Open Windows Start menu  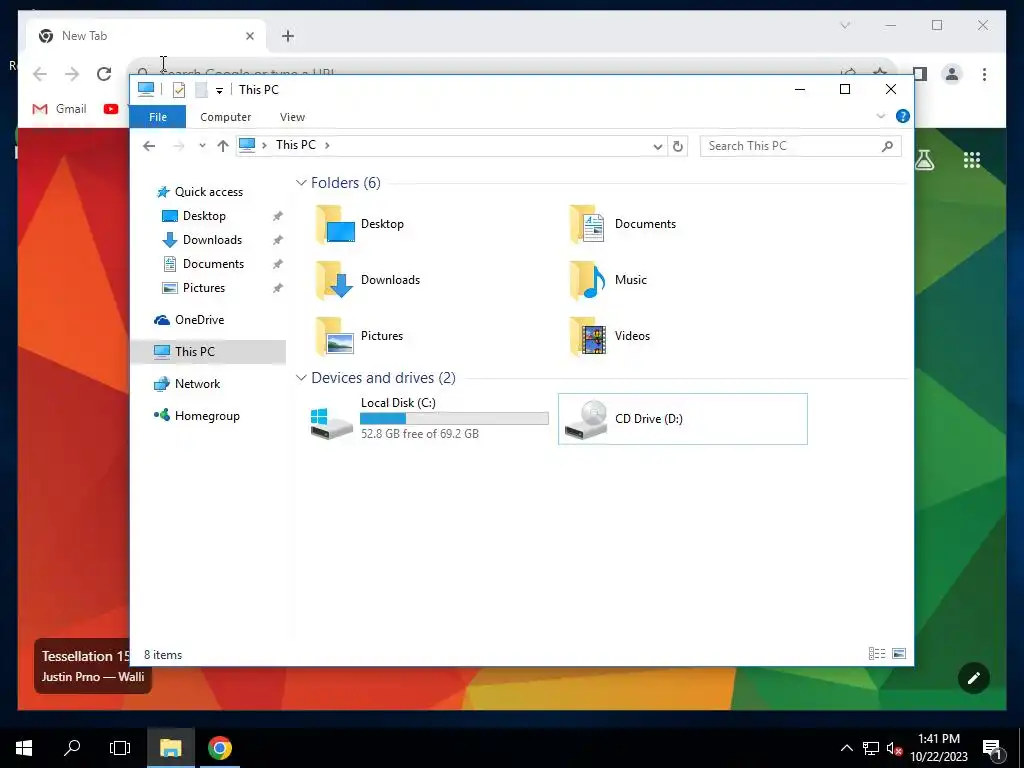[x=24, y=748]
